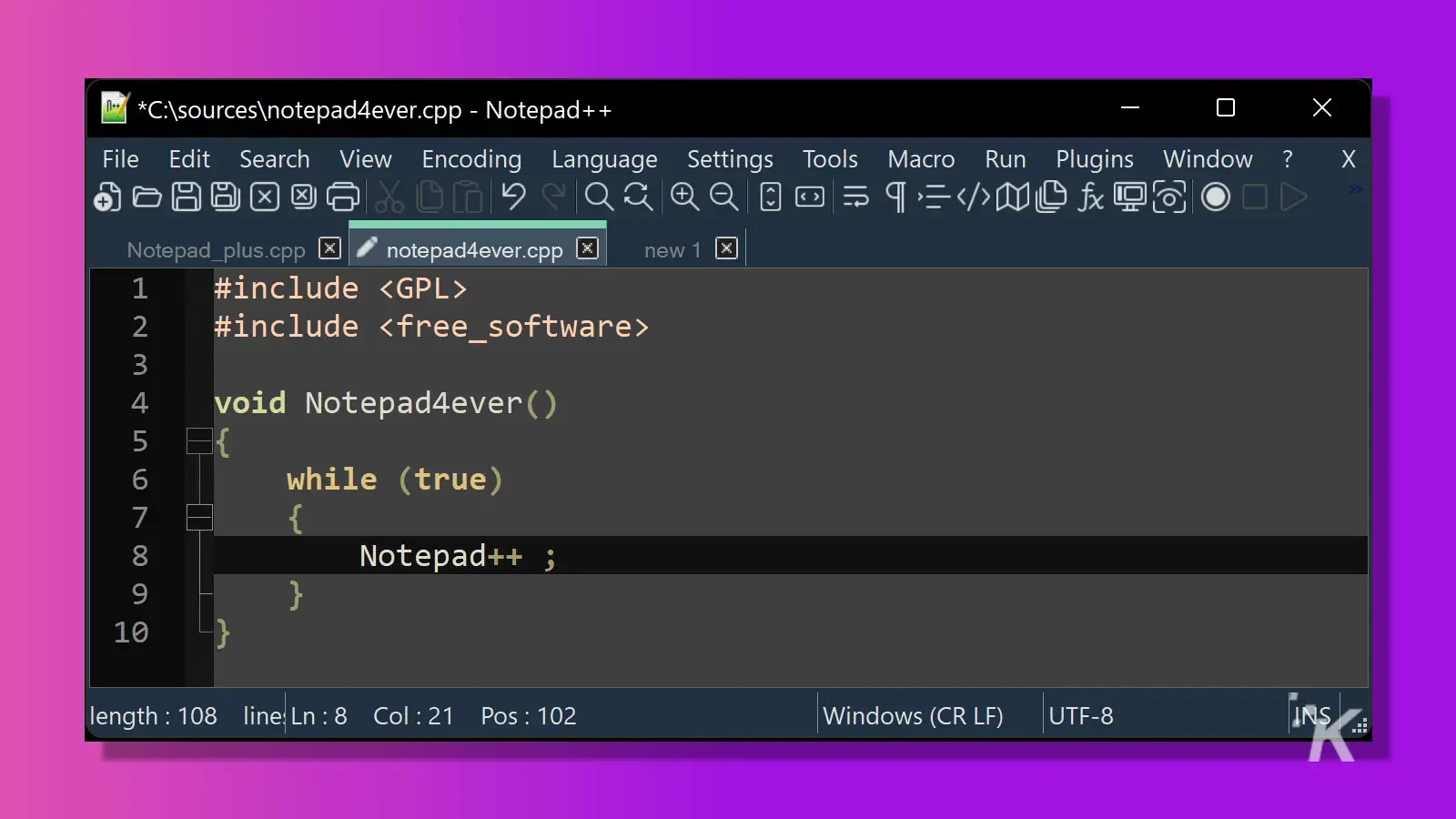Toggle the Document Map panel
Viewport: 1456px width, 819px height.
pos(1012,197)
